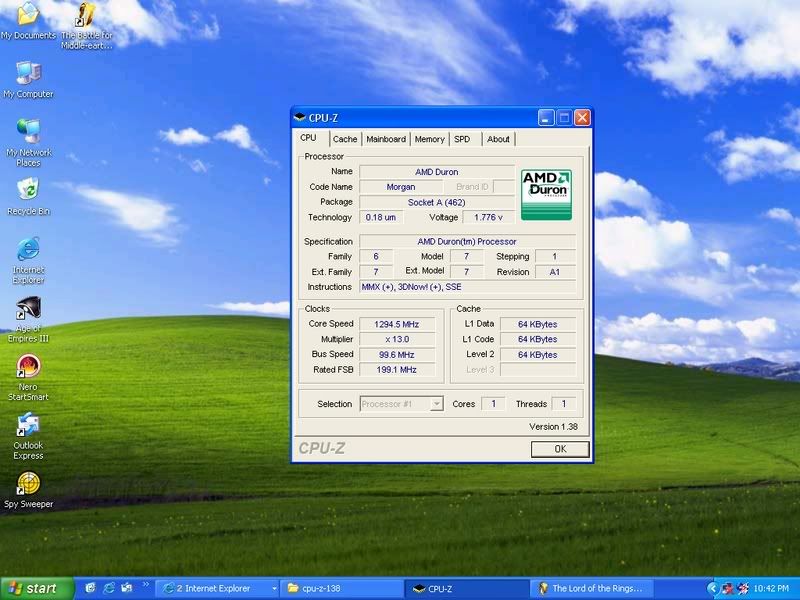Open the Mainboard tab
The width and height of the screenshot is (800, 600).
(x=386, y=139)
